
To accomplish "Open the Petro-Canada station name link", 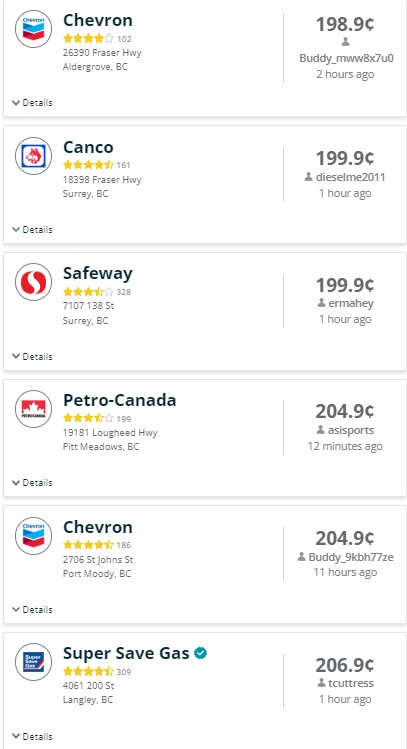I will 119,400.
